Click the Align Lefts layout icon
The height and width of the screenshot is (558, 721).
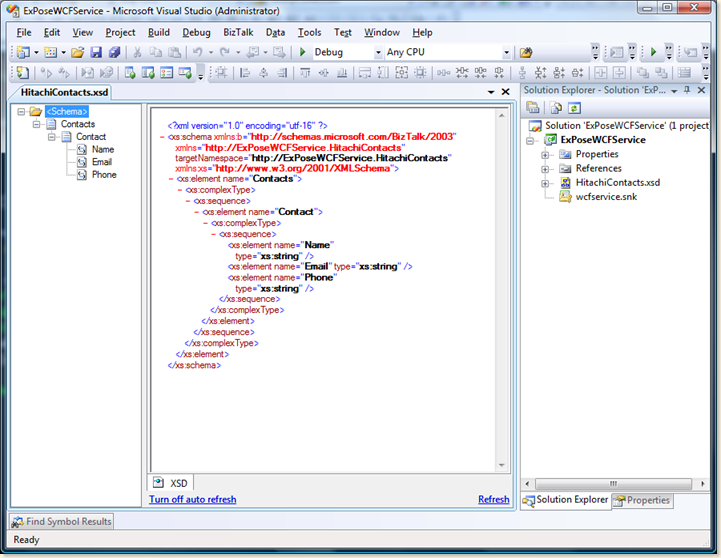[245, 73]
